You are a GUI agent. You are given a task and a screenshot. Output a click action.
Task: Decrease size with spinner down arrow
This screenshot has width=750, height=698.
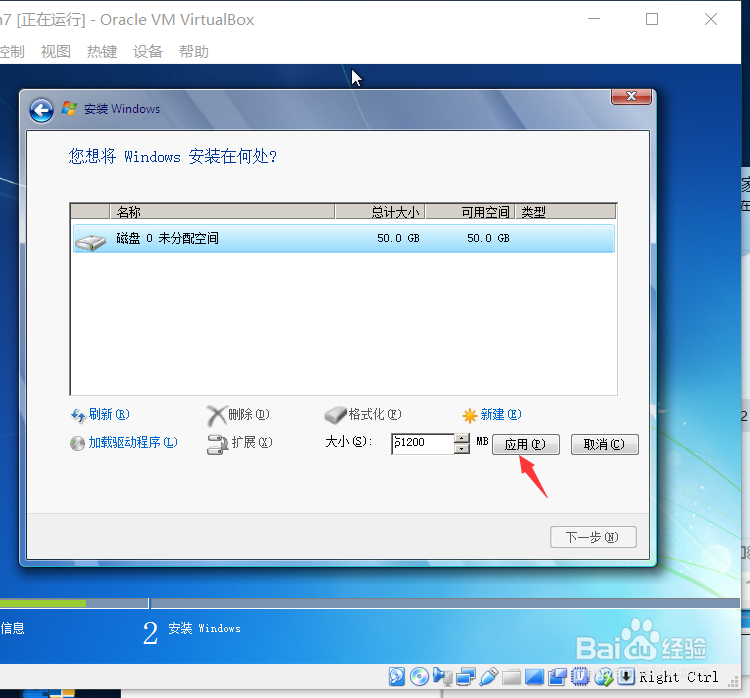click(462, 449)
